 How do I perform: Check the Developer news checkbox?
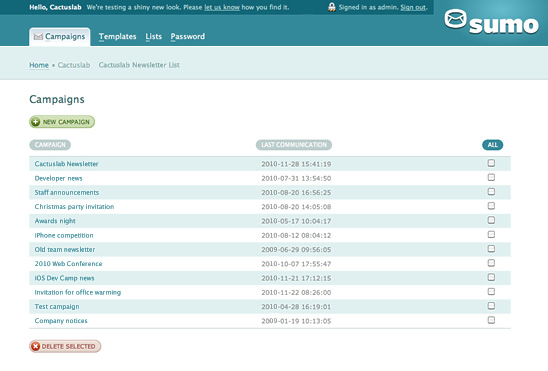(x=491, y=177)
